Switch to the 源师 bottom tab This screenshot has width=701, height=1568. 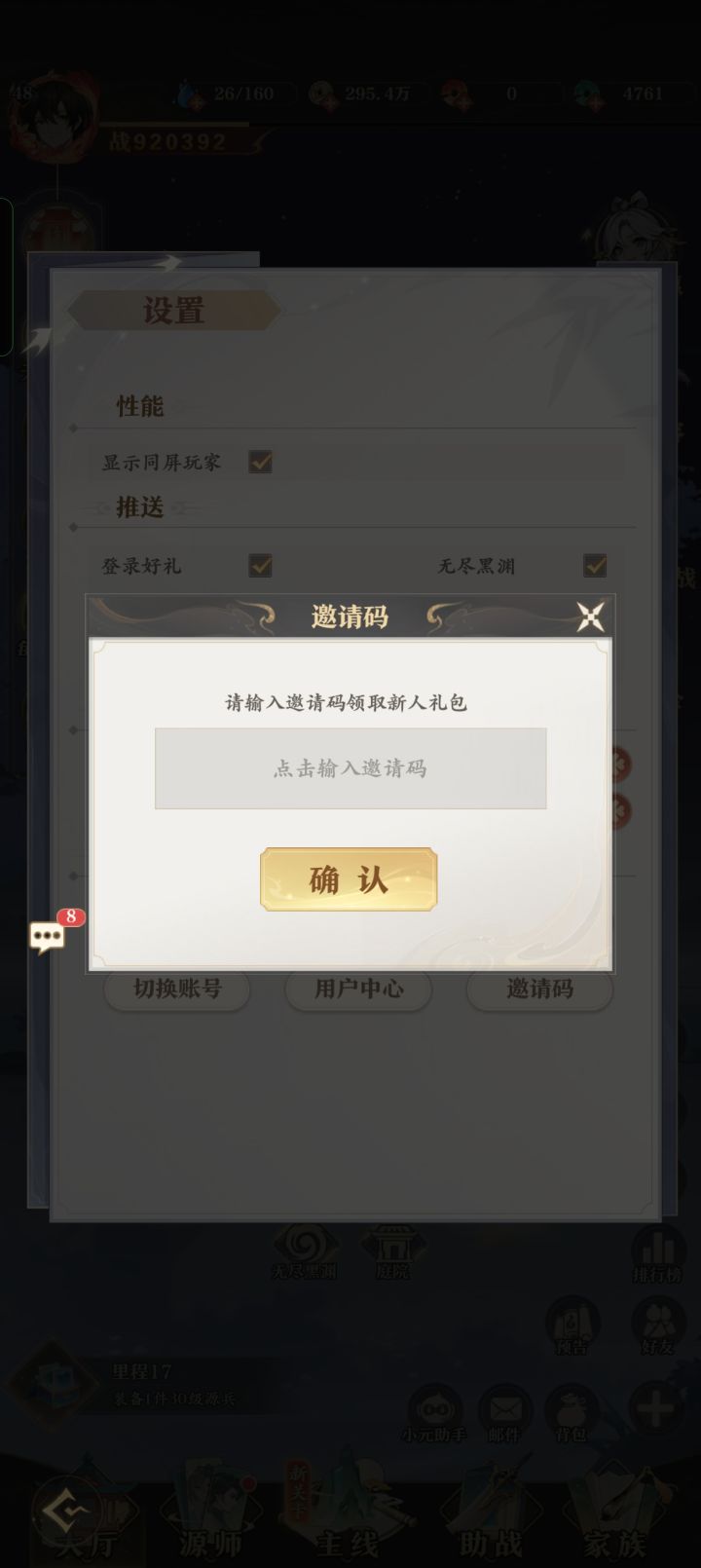click(x=209, y=1519)
